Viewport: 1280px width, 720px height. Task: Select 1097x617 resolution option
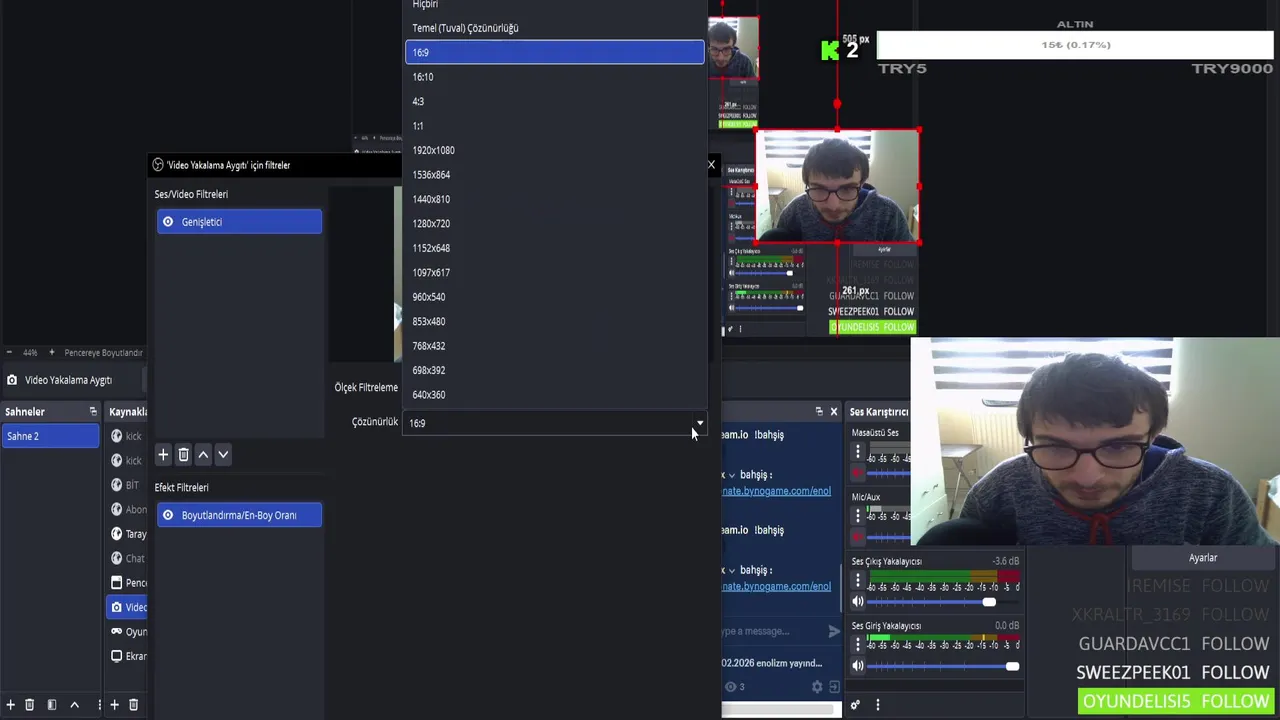coord(555,273)
